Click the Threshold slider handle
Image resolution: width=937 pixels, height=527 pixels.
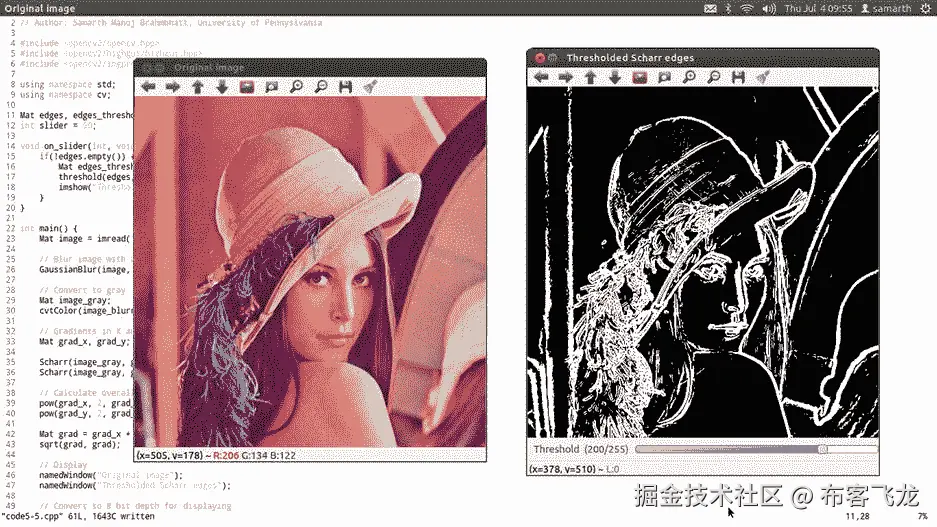(x=823, y=449)
